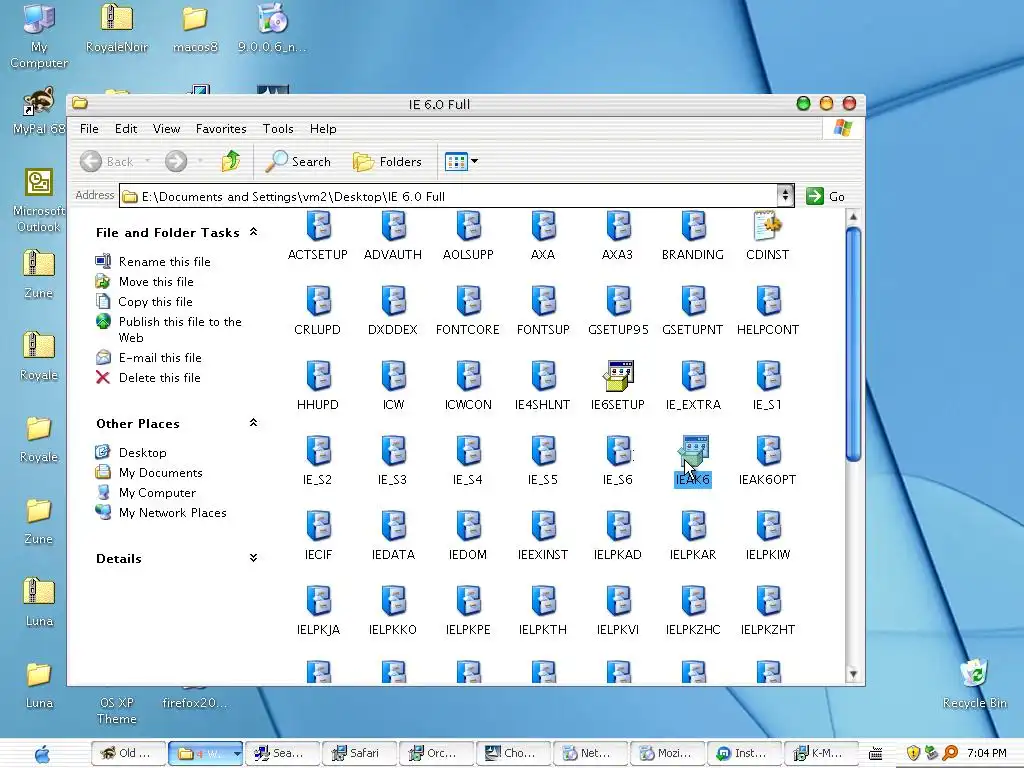Open the address bar dropdown arrow

coord(785,196)
